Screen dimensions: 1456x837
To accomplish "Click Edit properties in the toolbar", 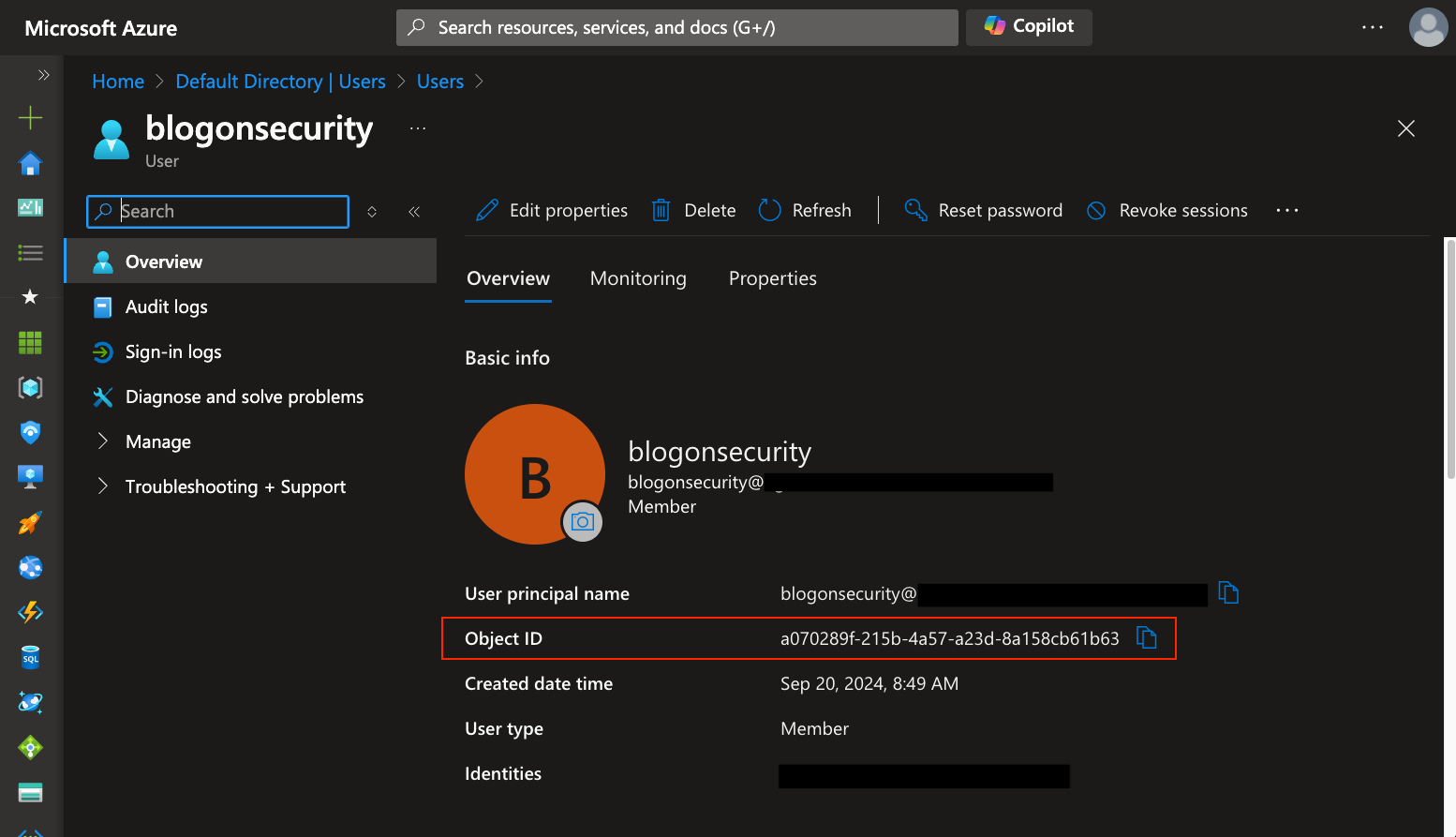I will [x=552, y=210].
